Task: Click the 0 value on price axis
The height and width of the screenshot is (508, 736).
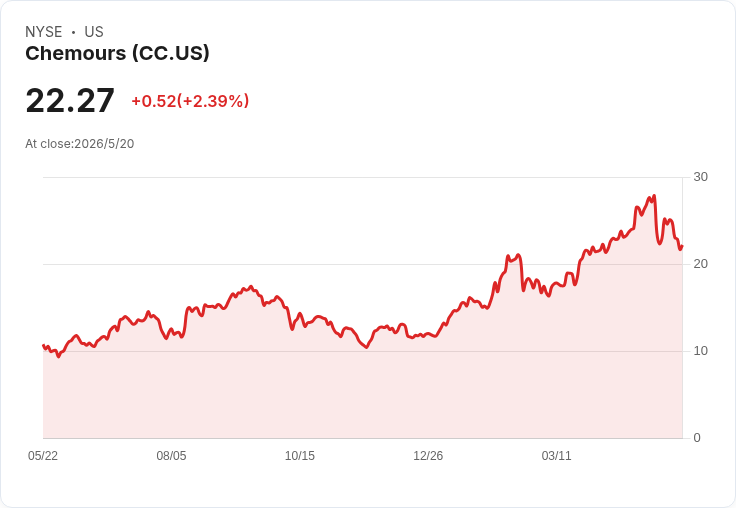Action: [x=697, y=438]
